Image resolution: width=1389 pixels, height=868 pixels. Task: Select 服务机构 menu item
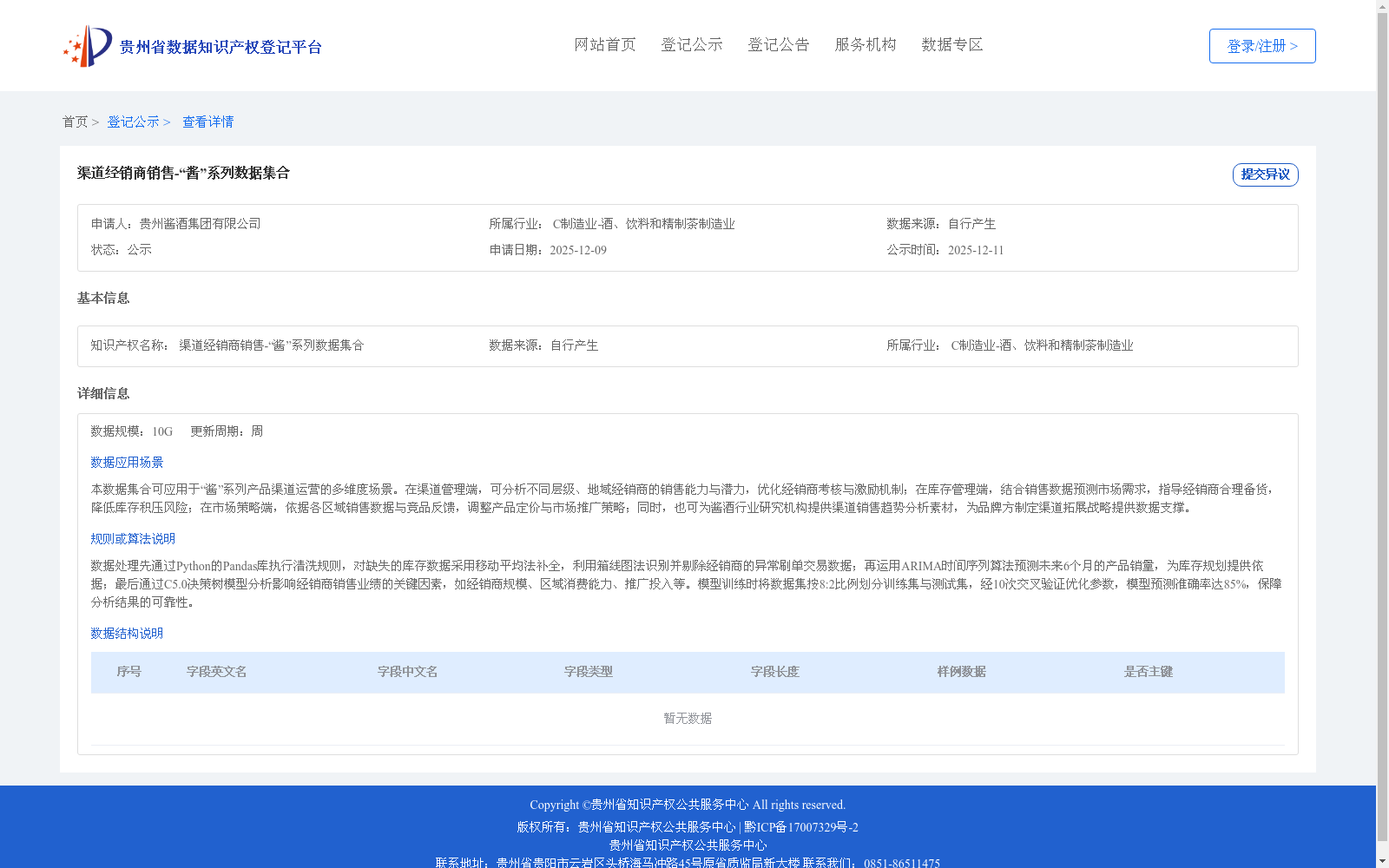click(866, 44)
